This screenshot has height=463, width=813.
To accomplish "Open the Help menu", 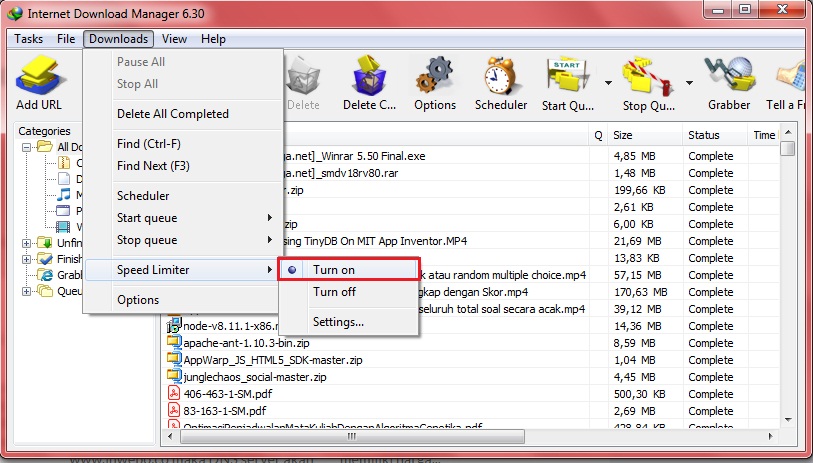I will tap(213, 39).
